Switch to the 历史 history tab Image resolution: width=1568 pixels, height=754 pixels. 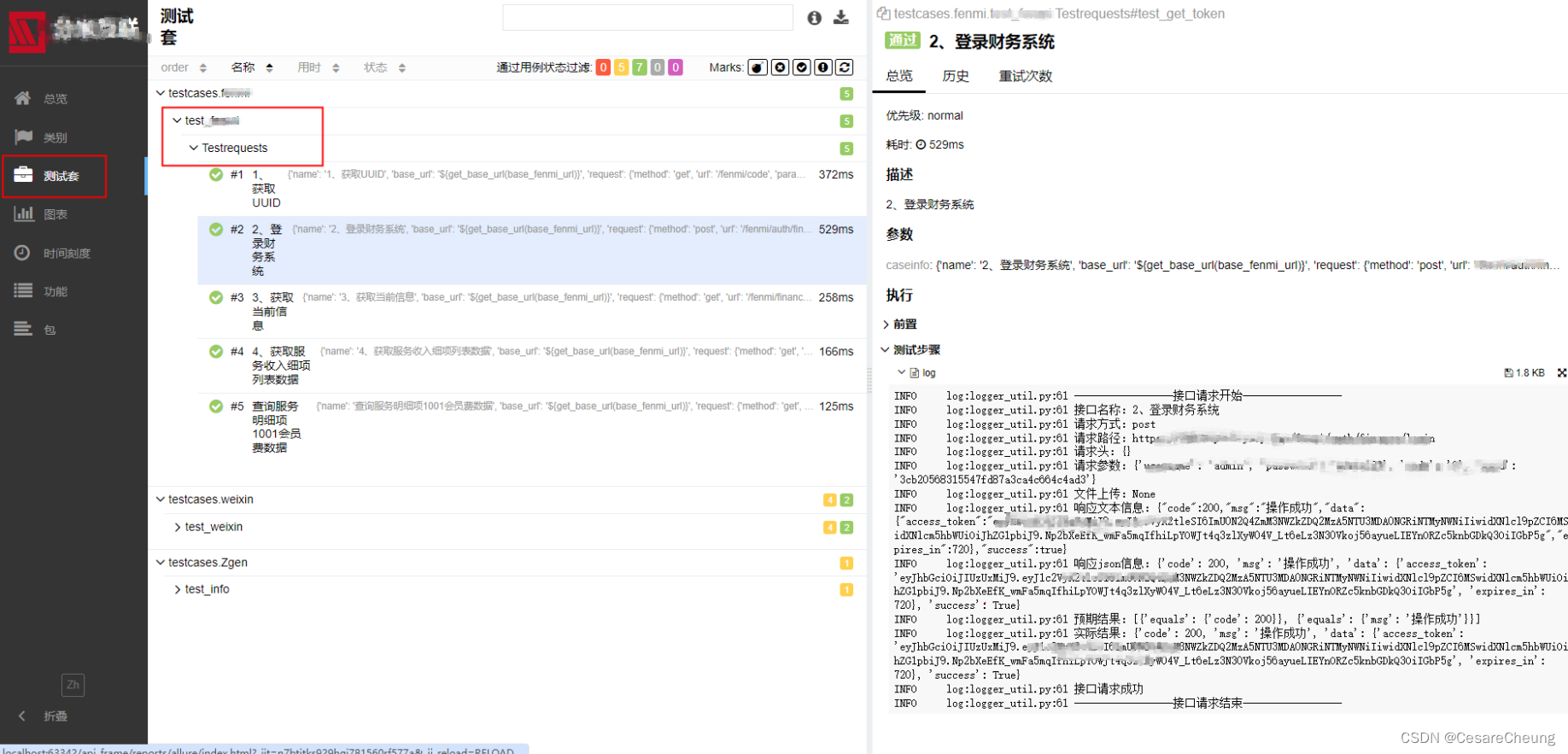pyautogui.click(x=956, y=76)
